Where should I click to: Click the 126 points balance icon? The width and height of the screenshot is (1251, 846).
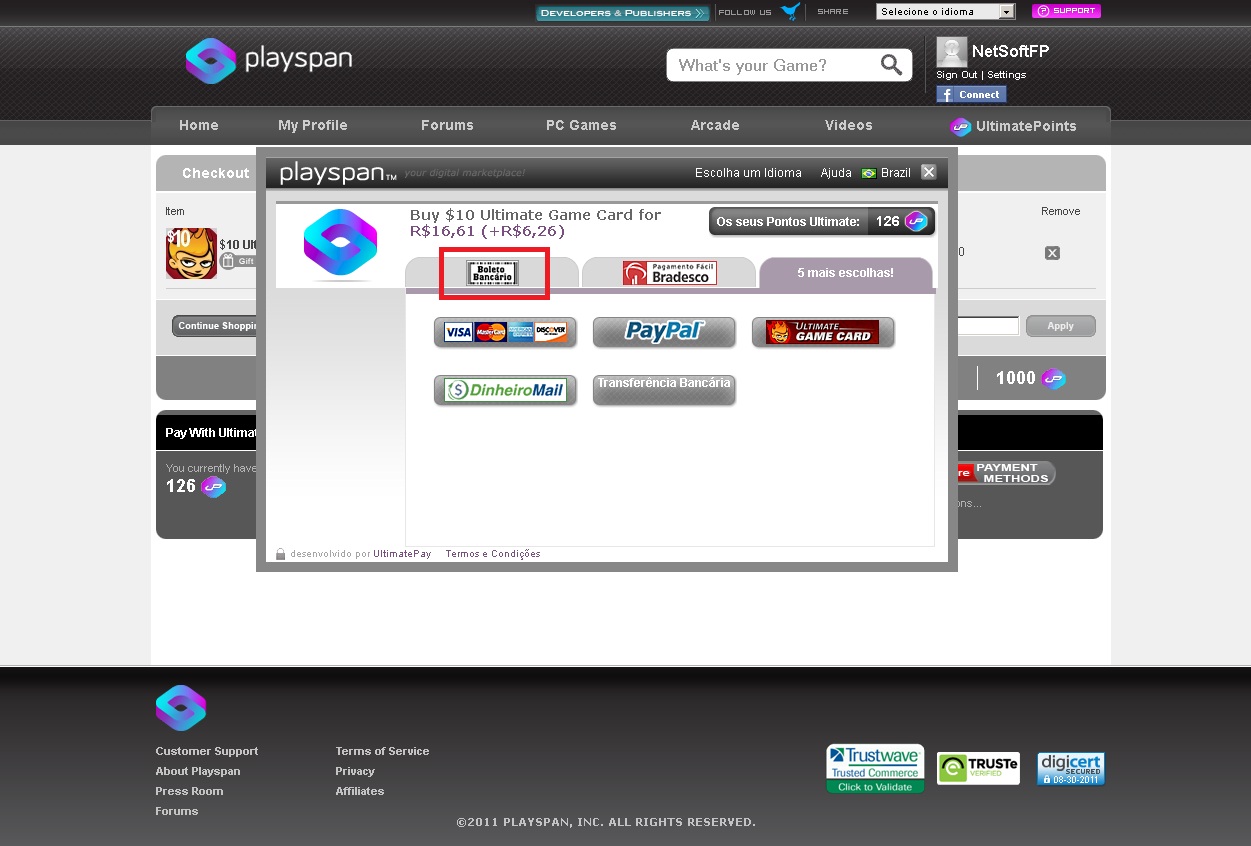click(x=213, y=487)
